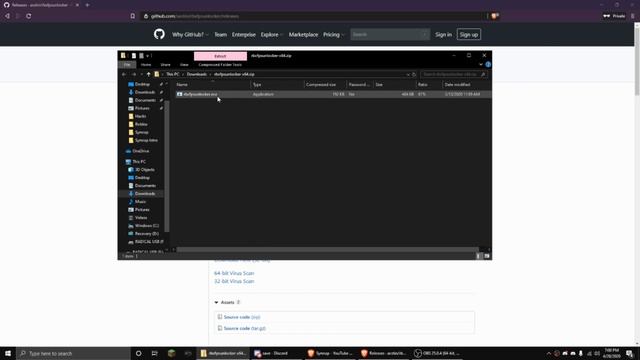This screenshot has height=360, width=640.
Task: Click the GitHub search field
Action: [390, 35]
